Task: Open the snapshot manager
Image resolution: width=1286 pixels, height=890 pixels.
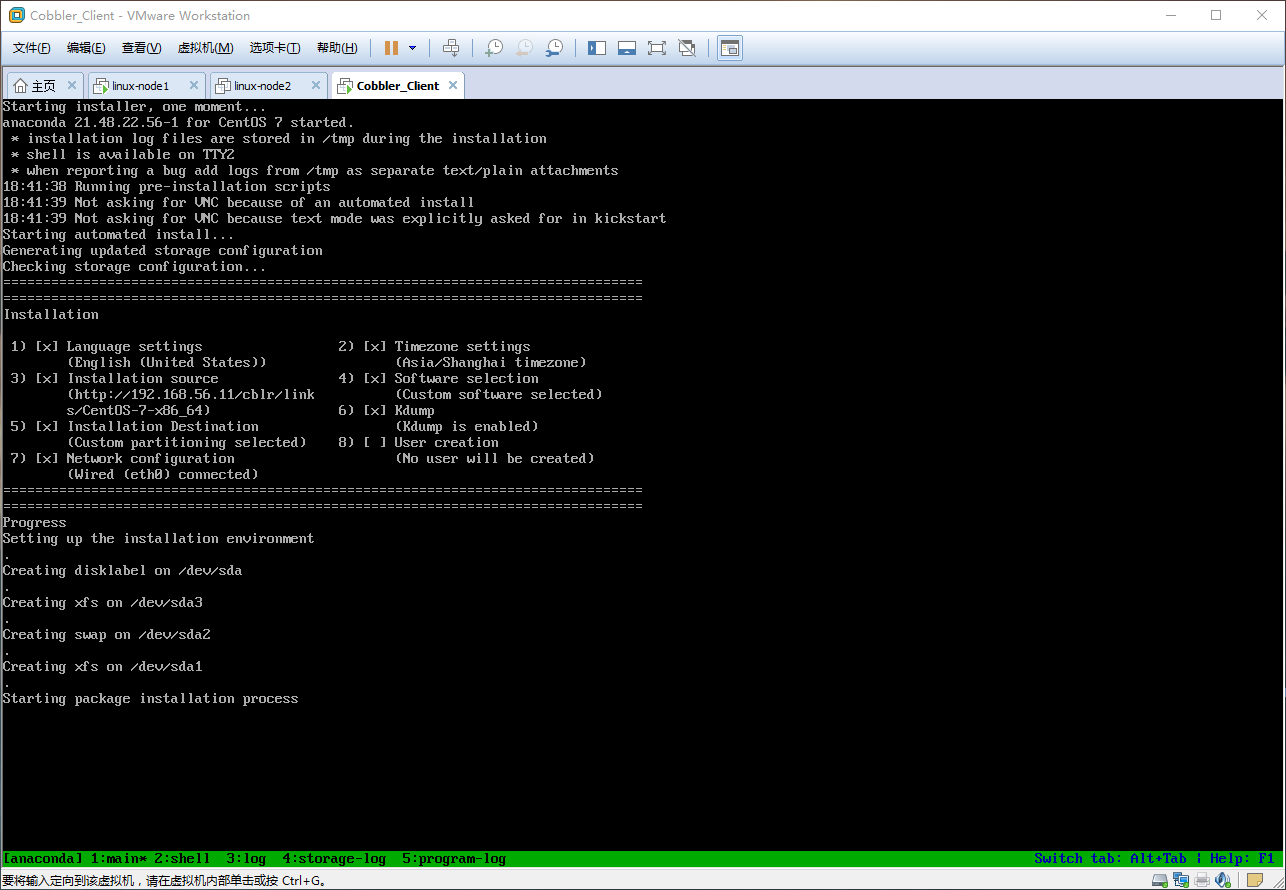Action: [x=554, y=48]
